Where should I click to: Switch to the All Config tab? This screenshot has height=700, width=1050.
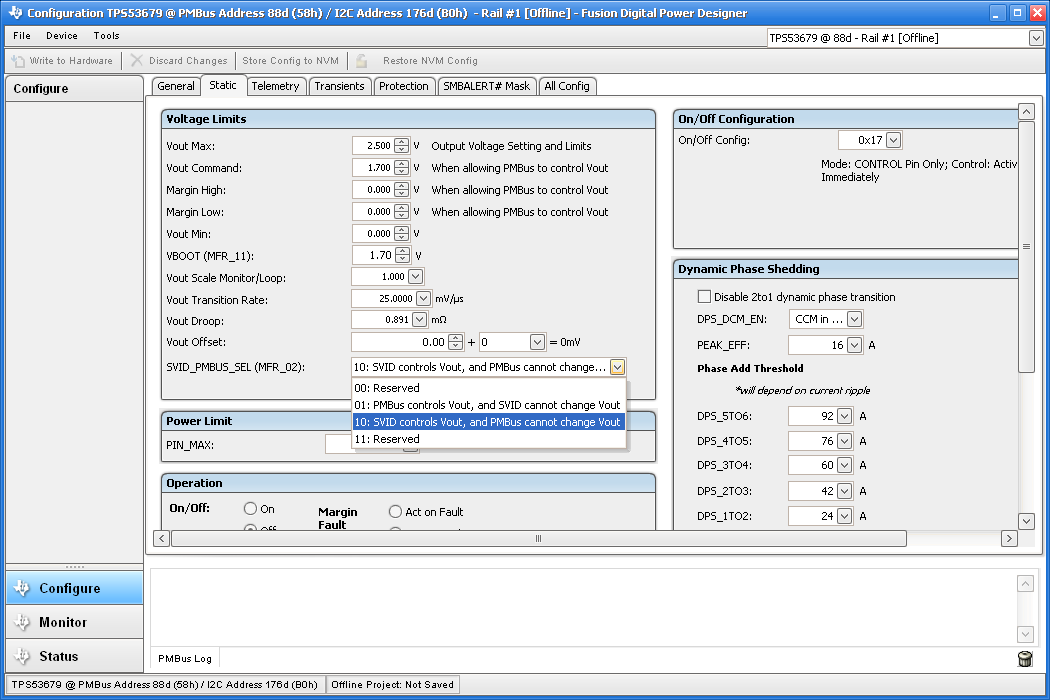pos(567,86)
